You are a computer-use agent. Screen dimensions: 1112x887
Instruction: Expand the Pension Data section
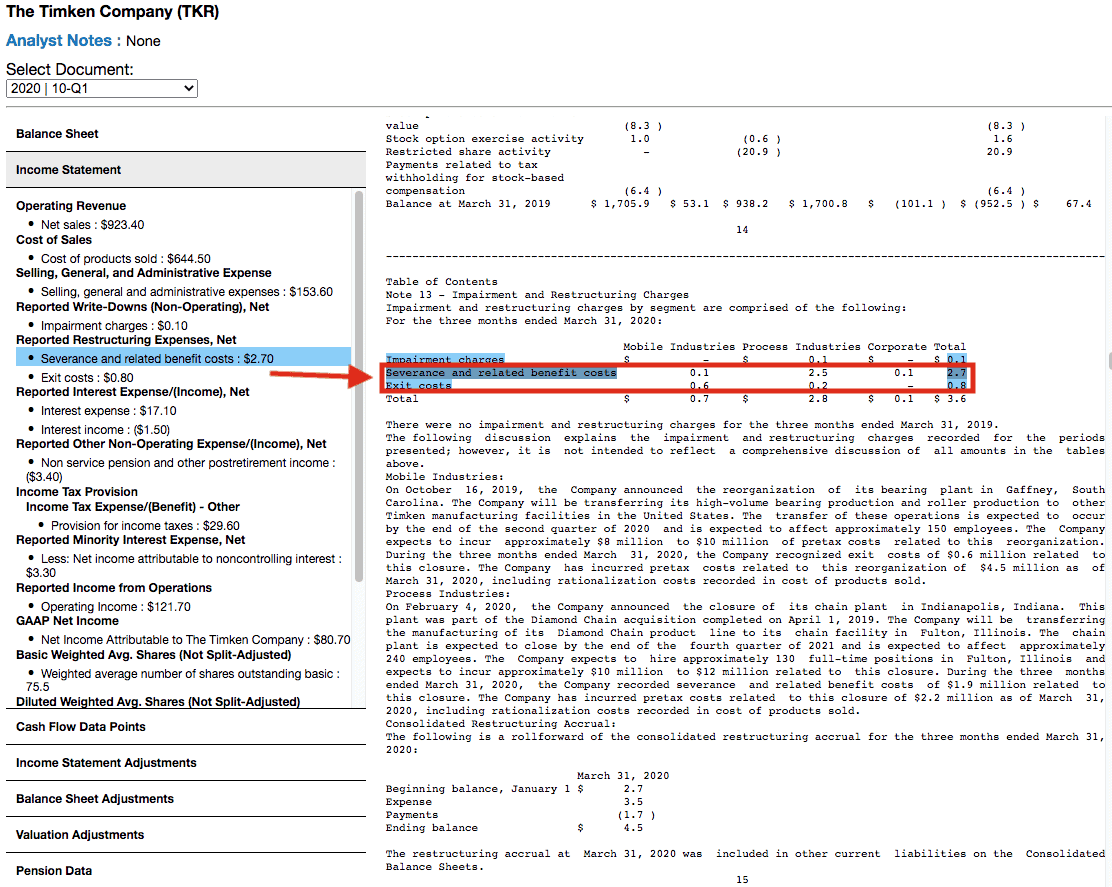[186, 871]
